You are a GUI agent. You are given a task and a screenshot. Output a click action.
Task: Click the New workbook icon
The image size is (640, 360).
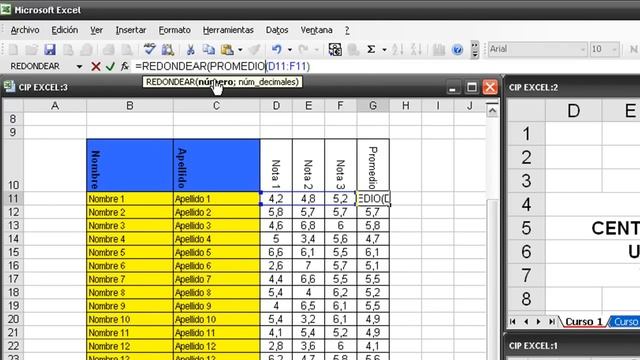13,50
